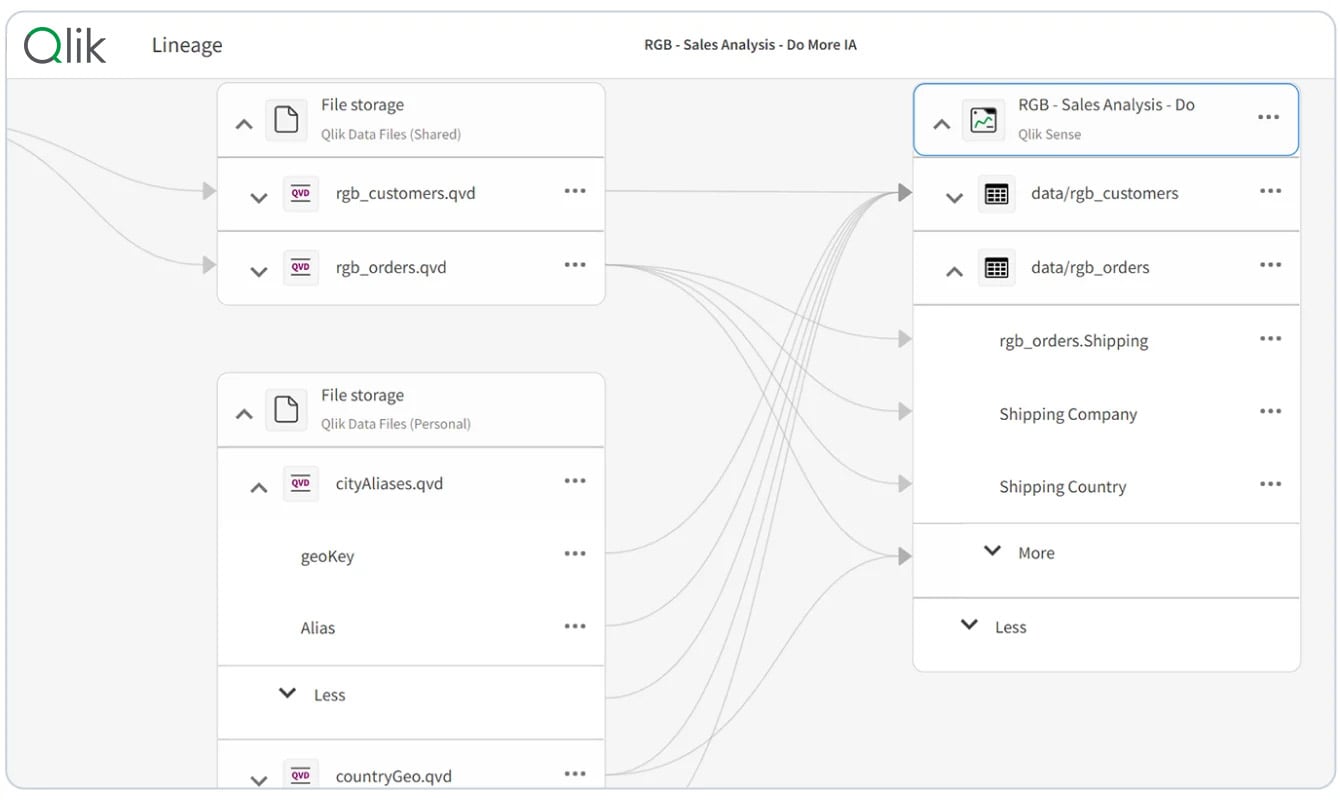Click the Qlik logo

coord(65,46)
